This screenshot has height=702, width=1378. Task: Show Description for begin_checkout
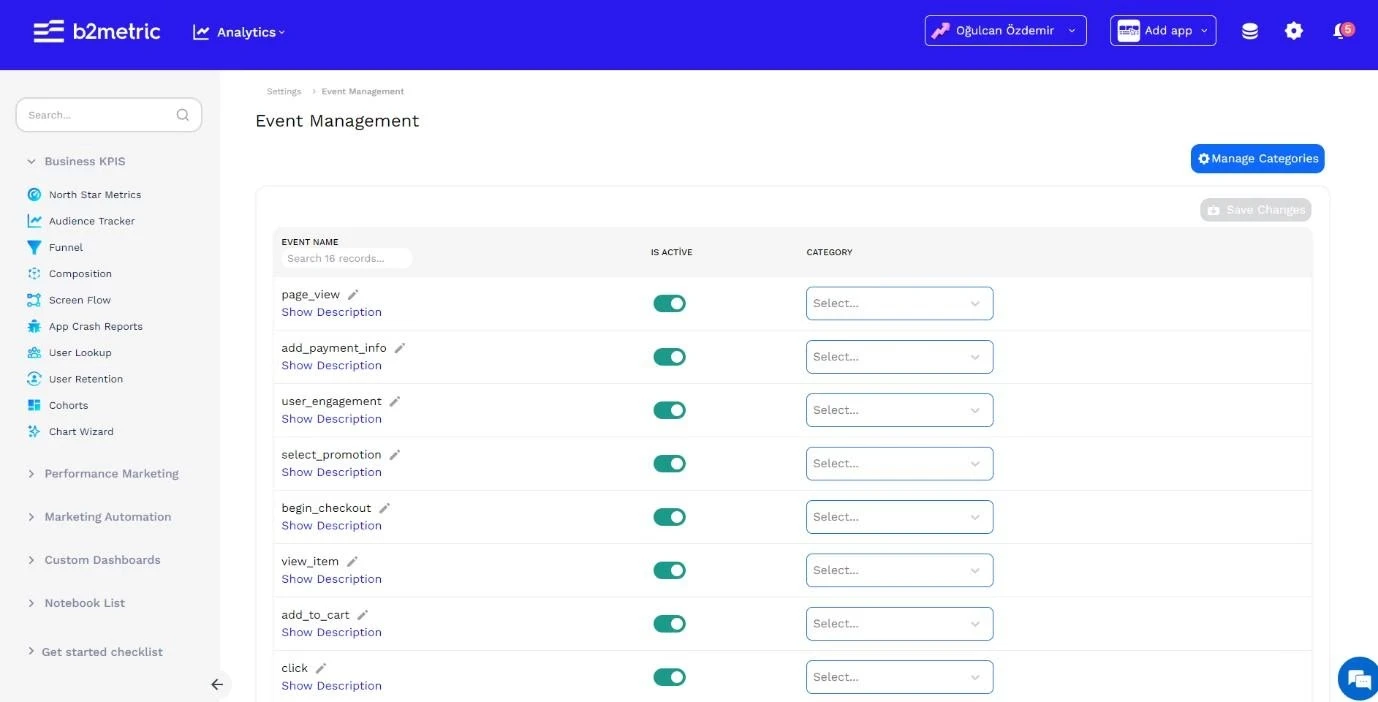[331, 526]
